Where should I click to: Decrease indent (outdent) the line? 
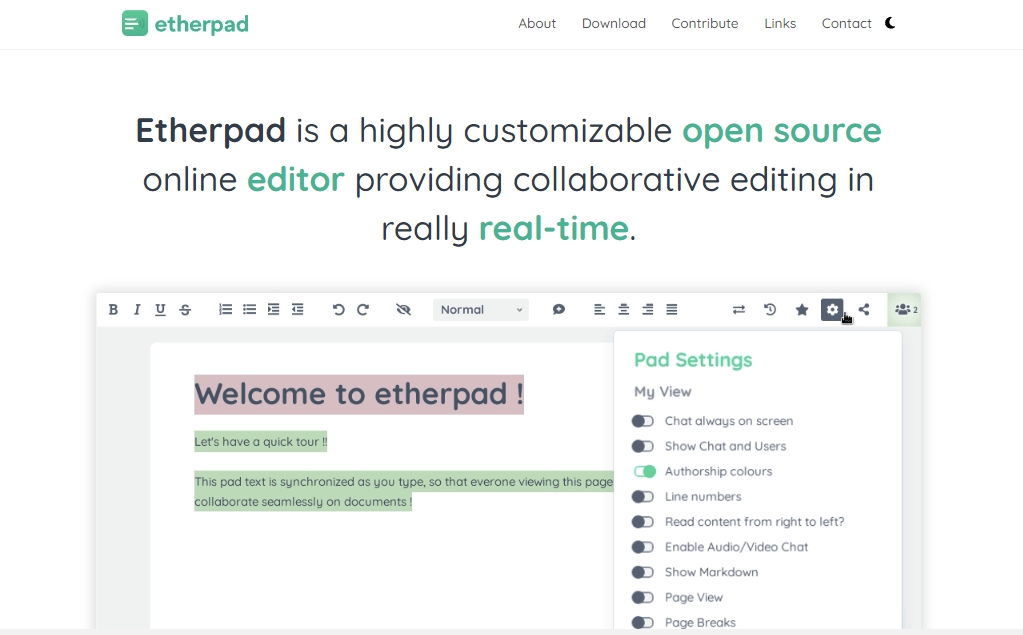(298, 309)
